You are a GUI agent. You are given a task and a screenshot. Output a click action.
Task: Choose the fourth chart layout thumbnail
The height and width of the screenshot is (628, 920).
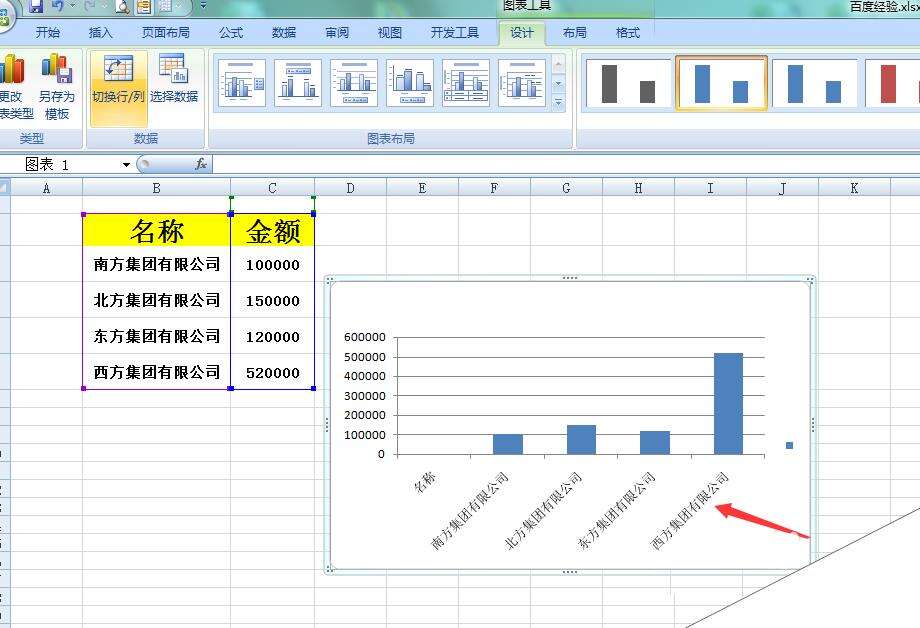(410, 83)
